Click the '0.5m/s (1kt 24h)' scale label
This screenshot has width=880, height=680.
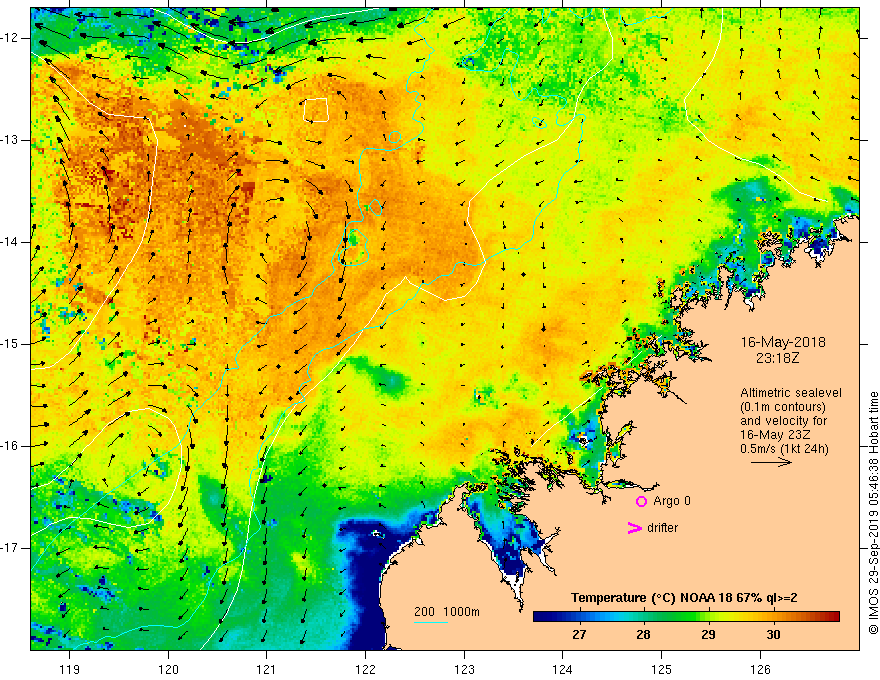tap(784, 448)
